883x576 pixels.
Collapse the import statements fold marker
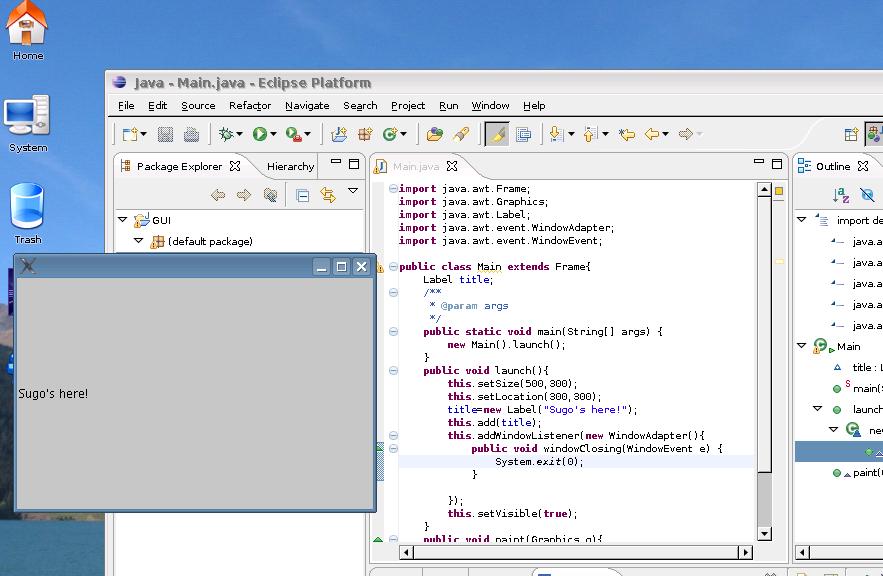coord(394,189)
